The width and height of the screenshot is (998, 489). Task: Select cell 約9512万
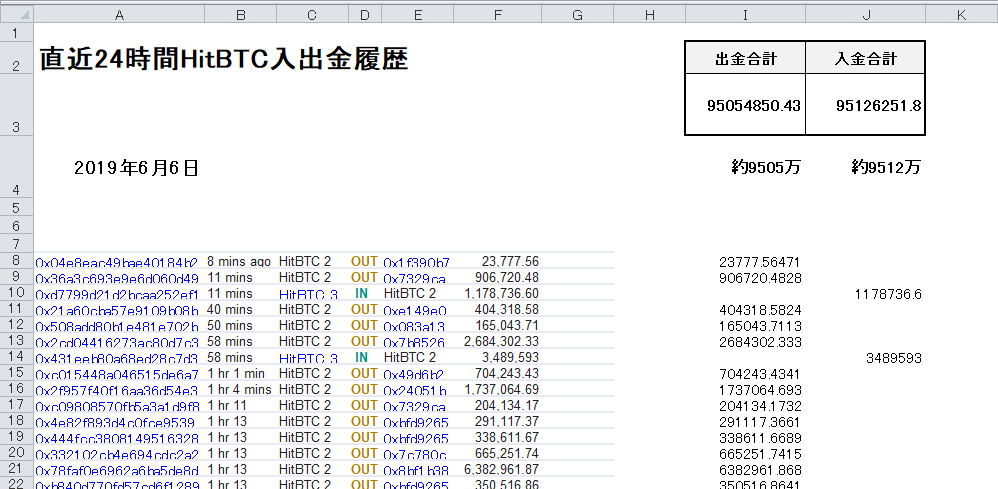point(886,167)
